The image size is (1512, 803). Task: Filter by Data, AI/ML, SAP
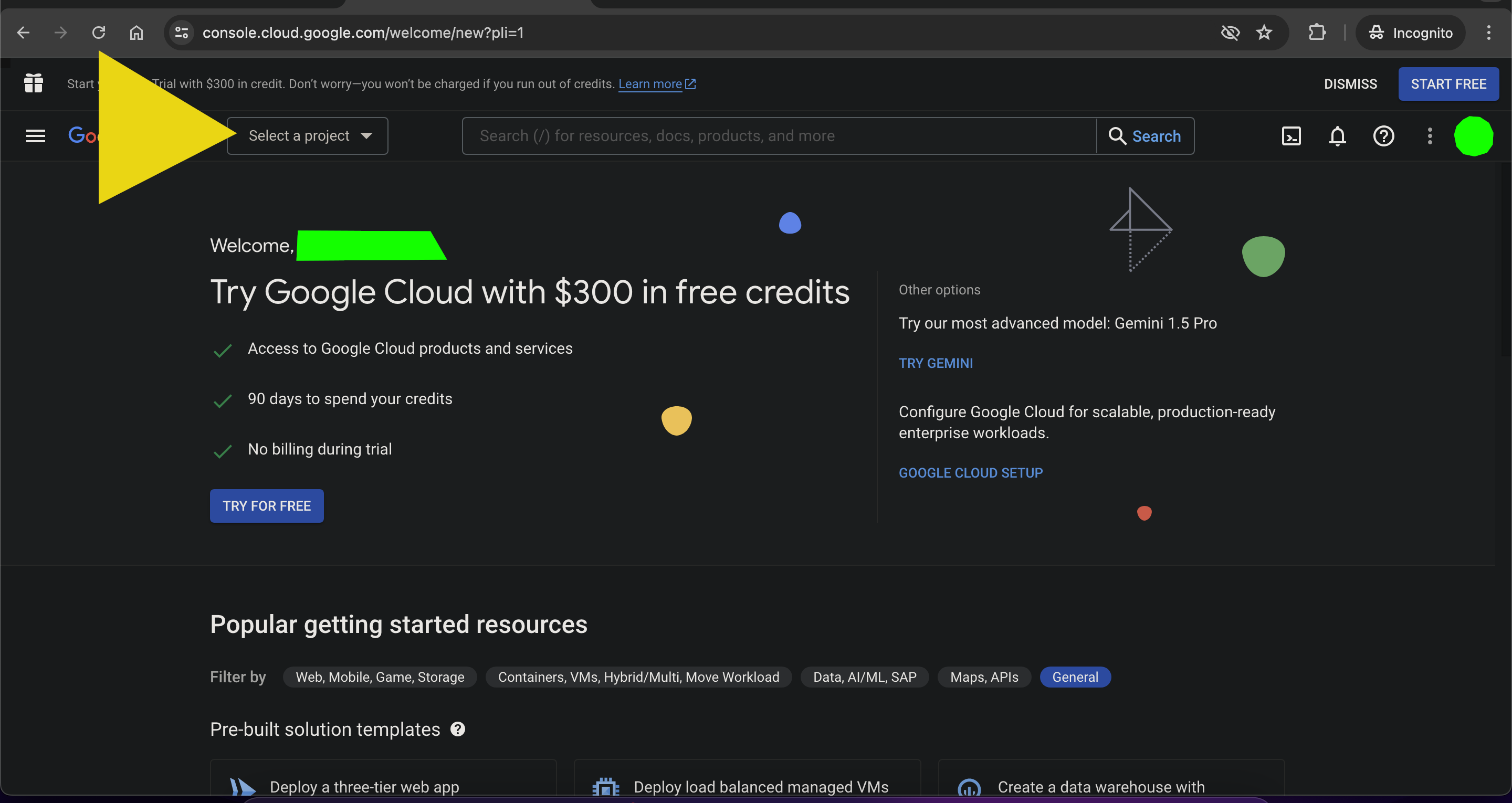(x=865, y=678)
